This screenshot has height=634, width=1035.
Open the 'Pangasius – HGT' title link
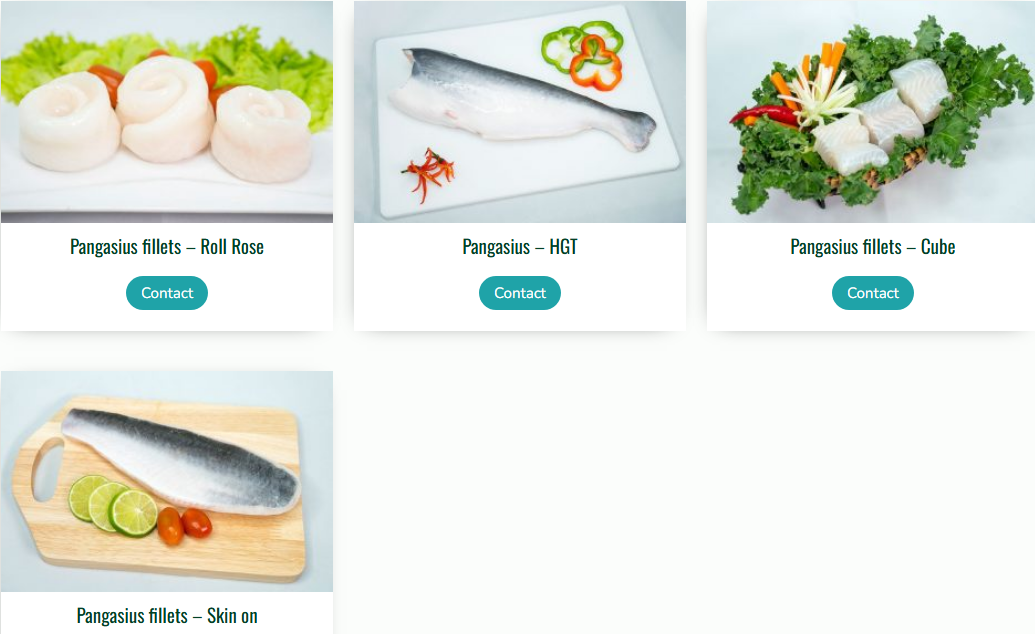pyautogui.click(x=519, y=247)
